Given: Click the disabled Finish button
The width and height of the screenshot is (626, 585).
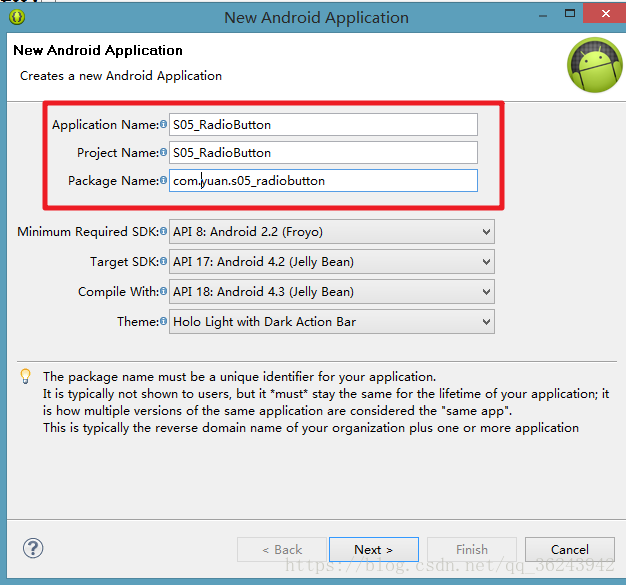Looking at the screenshot, I should [472, 549].
